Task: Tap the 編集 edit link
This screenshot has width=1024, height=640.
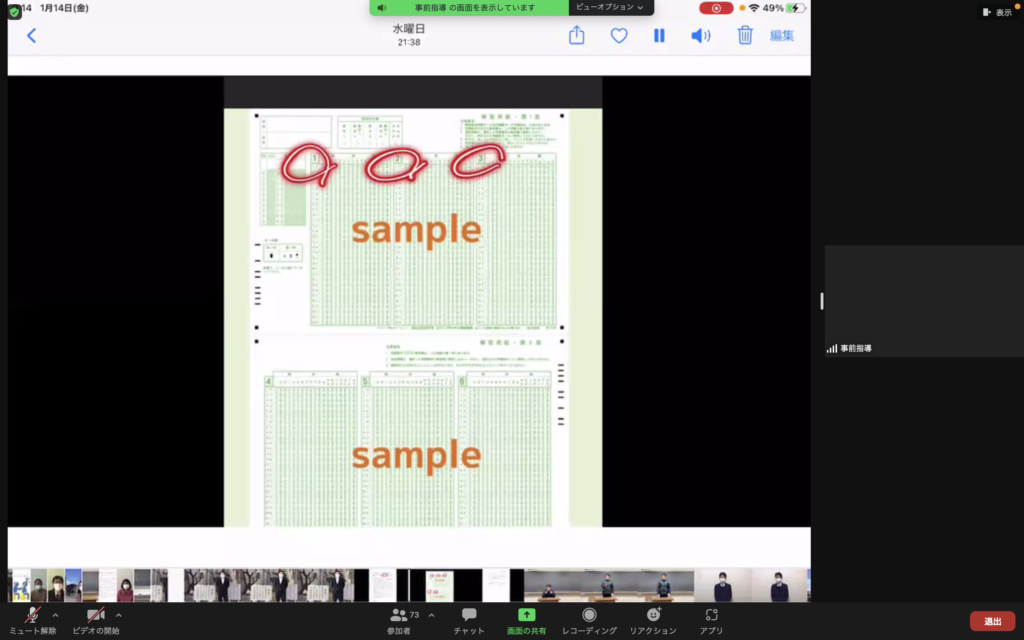Action: coord(782,36)
